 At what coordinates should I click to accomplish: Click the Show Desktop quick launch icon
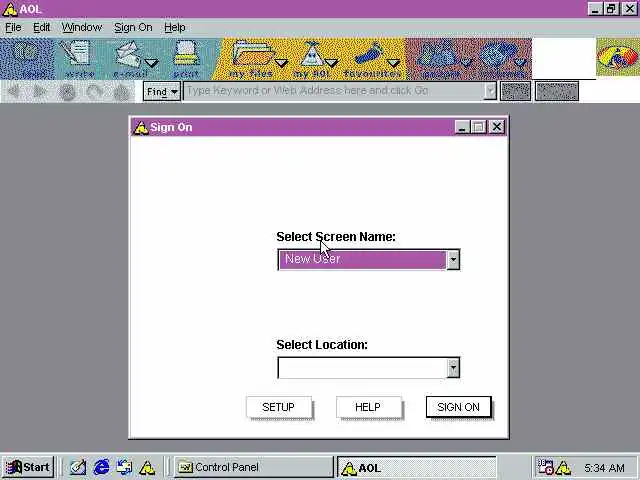[x=78, y=467]
